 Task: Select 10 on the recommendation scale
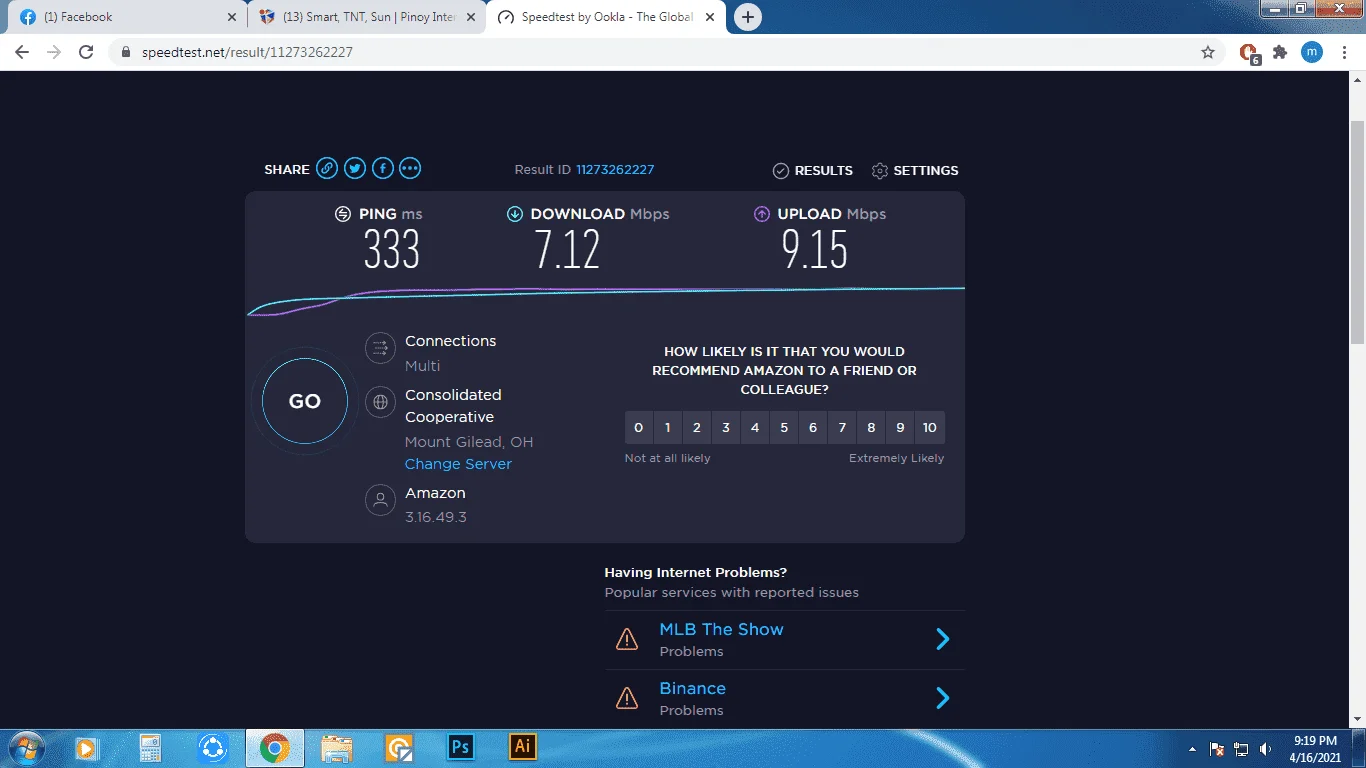point(930,427)
